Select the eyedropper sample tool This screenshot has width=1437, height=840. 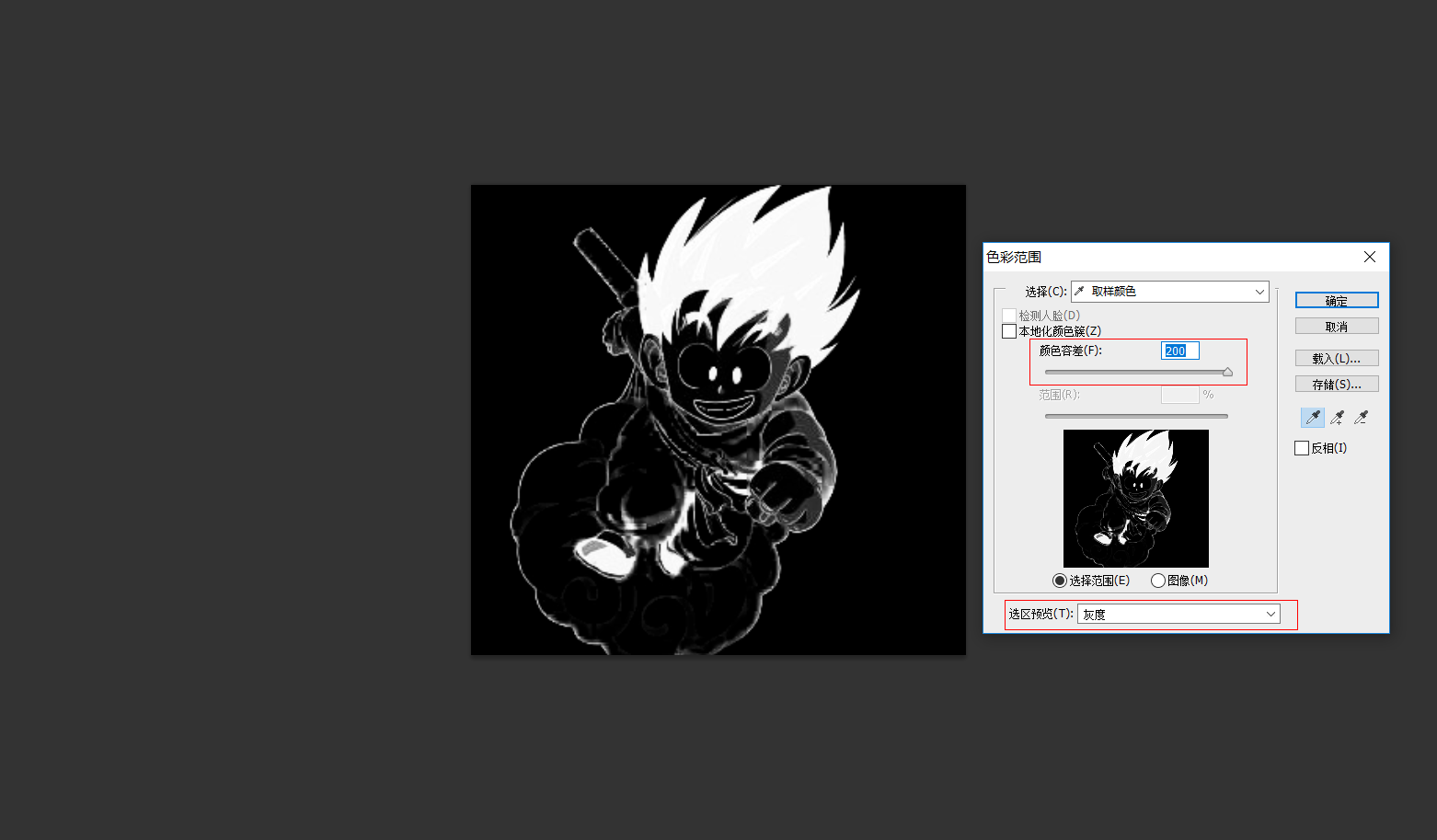click(x=1313, y=418)
